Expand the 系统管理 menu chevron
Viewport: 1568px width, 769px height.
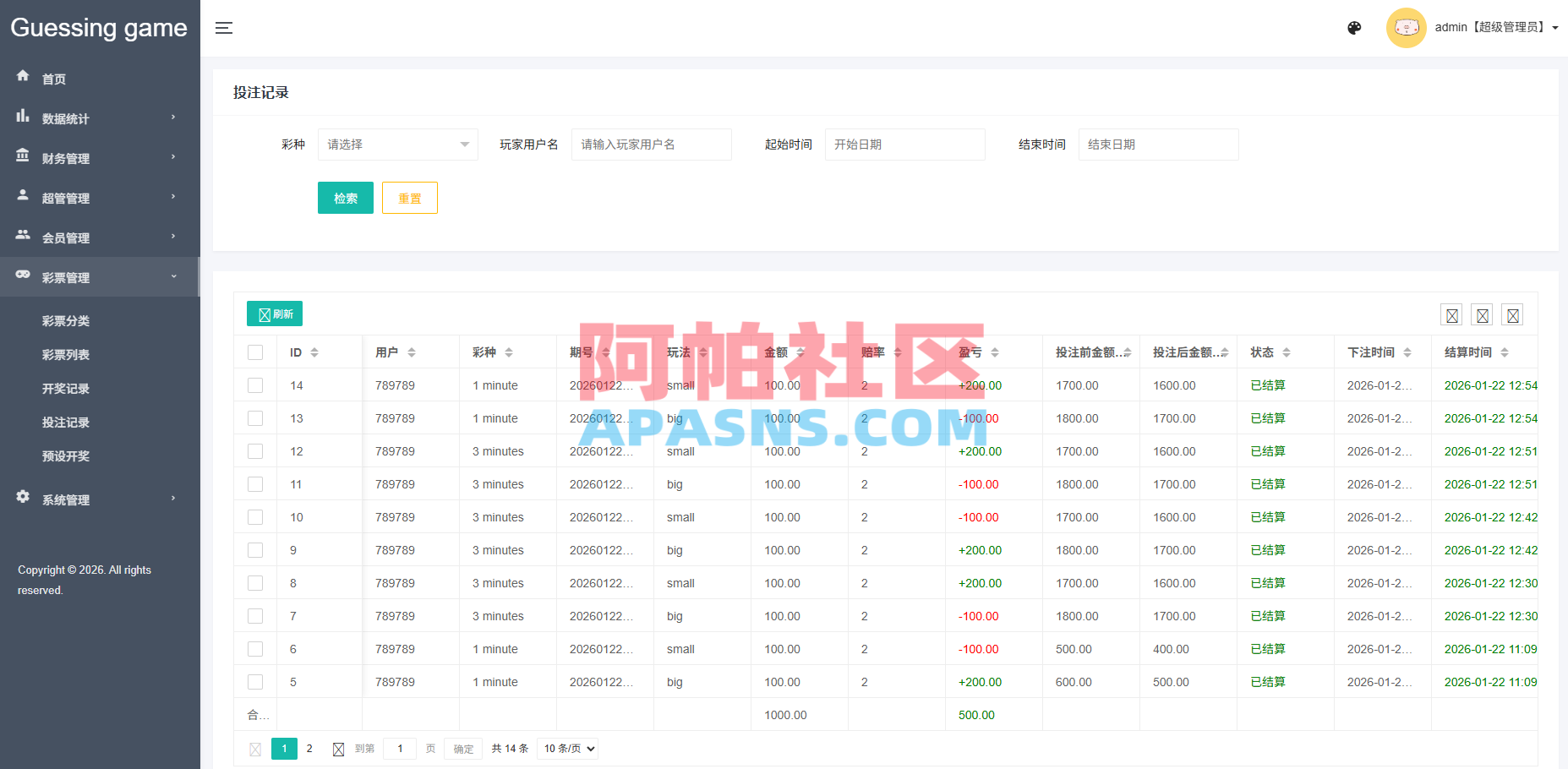[173, 499]
